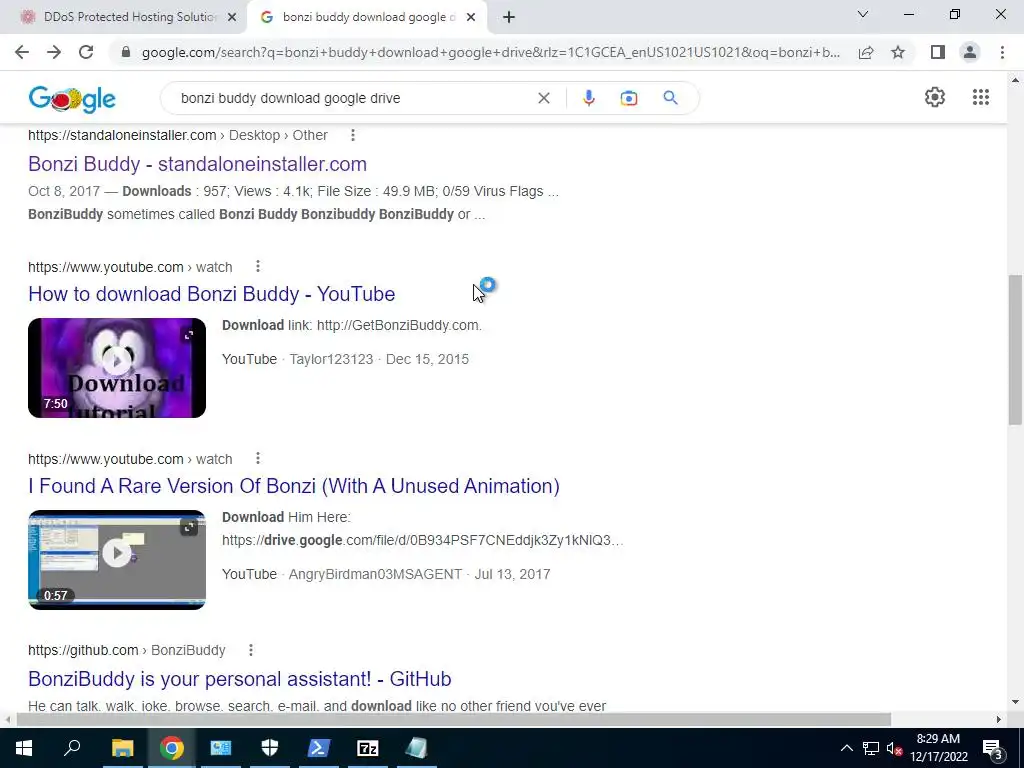Click the standaloneinstaller.com breadcrumb URL

[x=178, y=135]
